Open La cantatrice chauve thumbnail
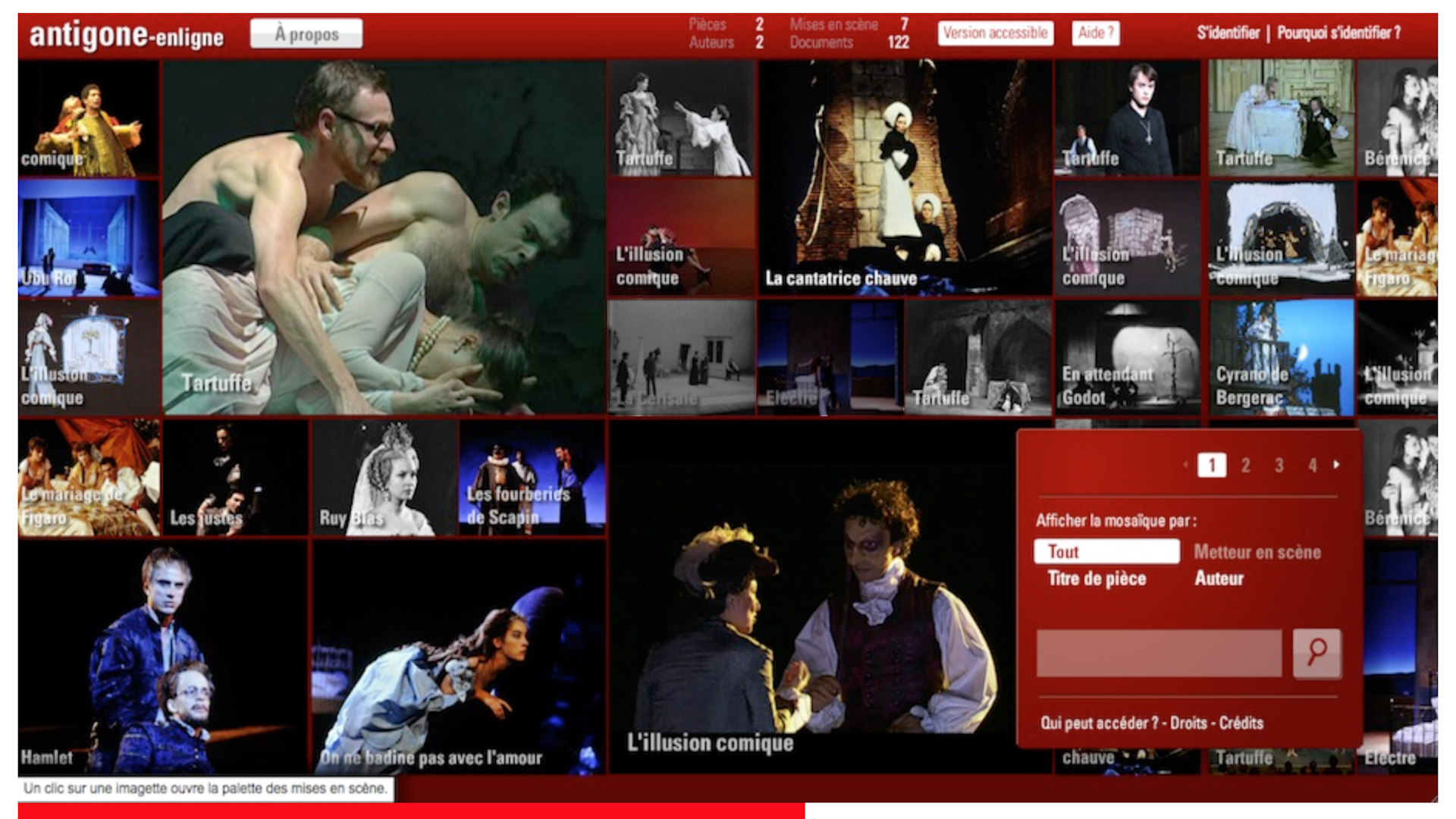 click(905, 177)
